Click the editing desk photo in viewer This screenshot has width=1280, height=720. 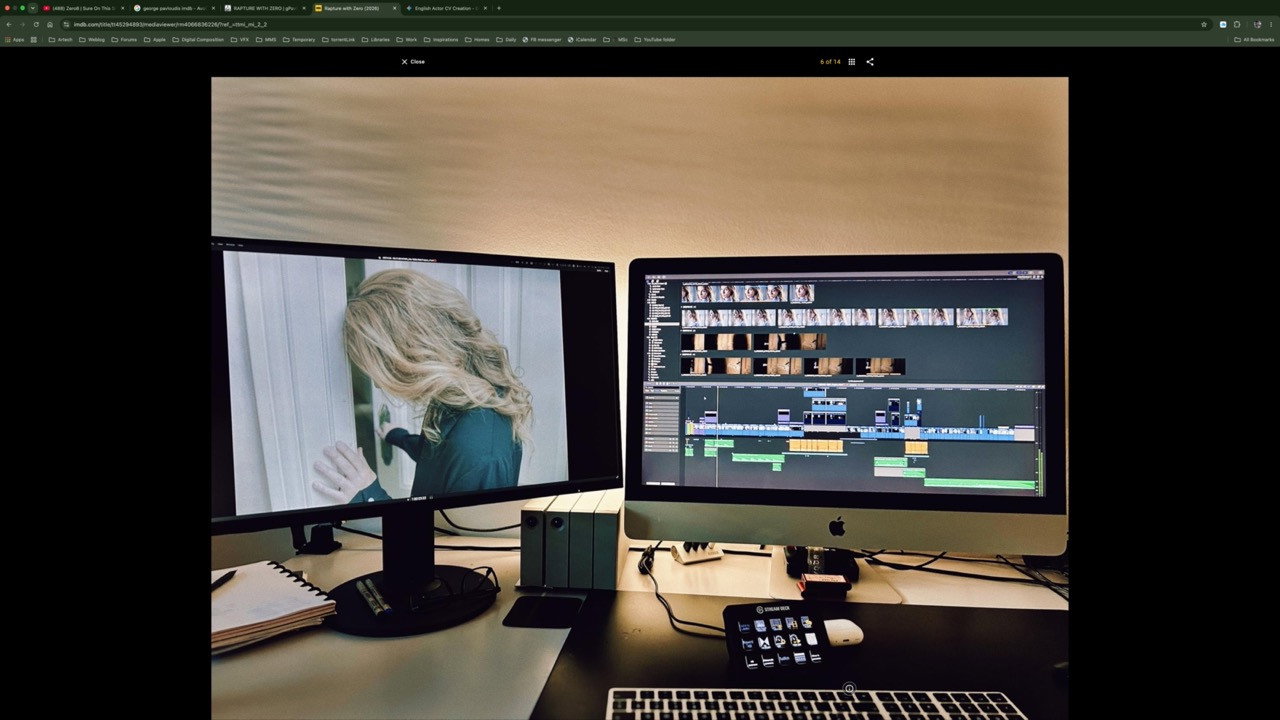639,398
